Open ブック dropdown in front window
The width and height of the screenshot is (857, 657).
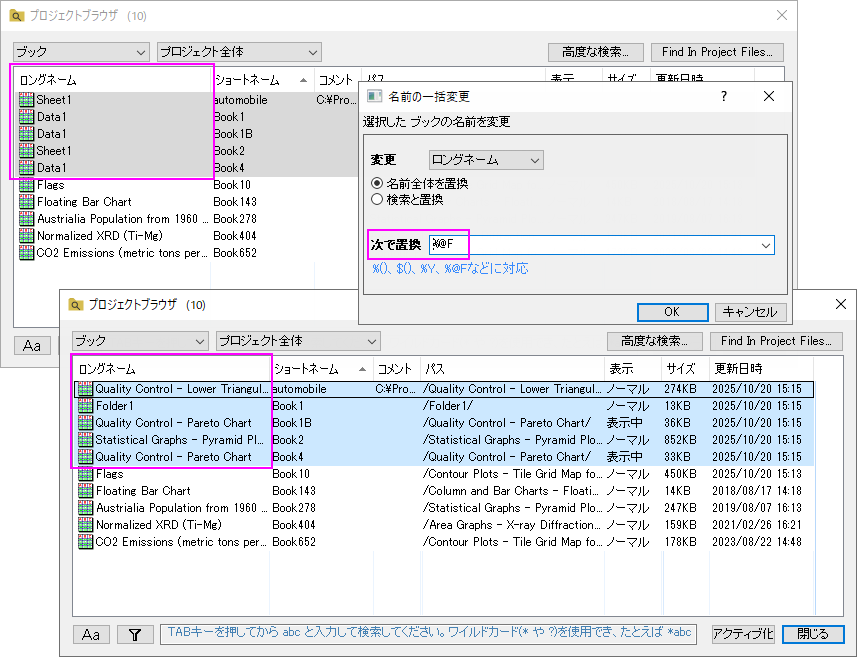coord(140,341)
